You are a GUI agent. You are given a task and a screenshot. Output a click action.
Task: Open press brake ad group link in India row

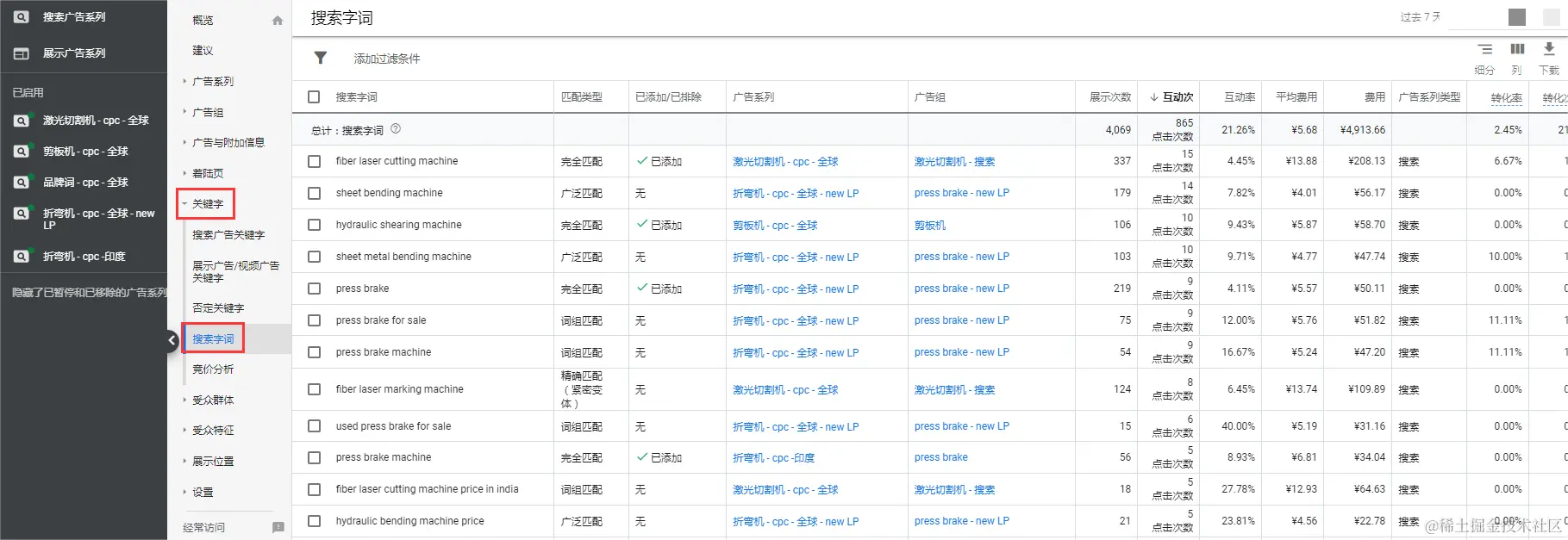coord(941,457)
